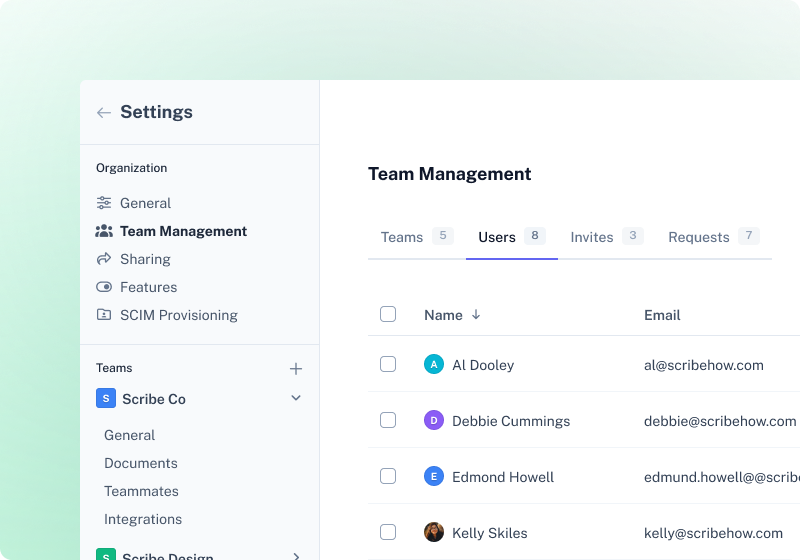
Task: Add a new team with plus icon
Action: click(296, 369)
